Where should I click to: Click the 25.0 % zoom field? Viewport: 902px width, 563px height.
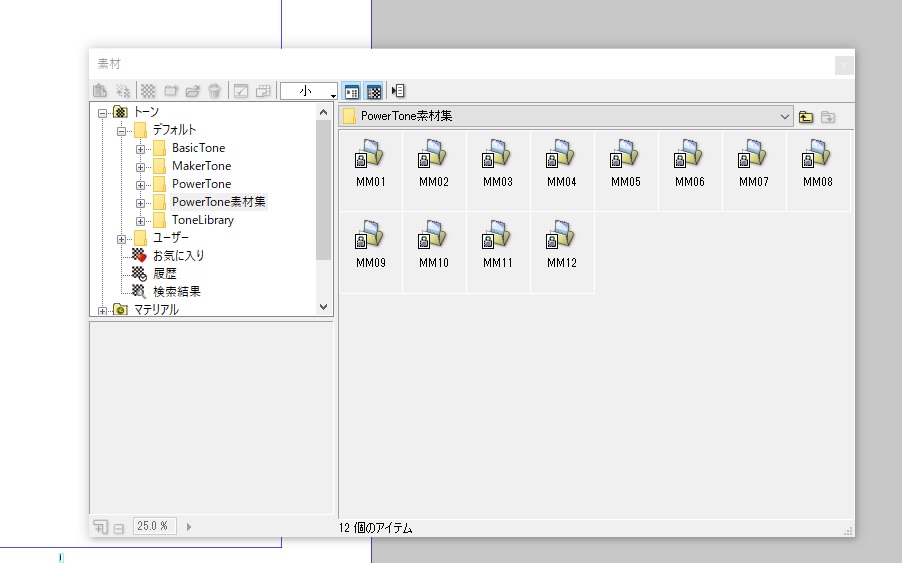point(154,526)
